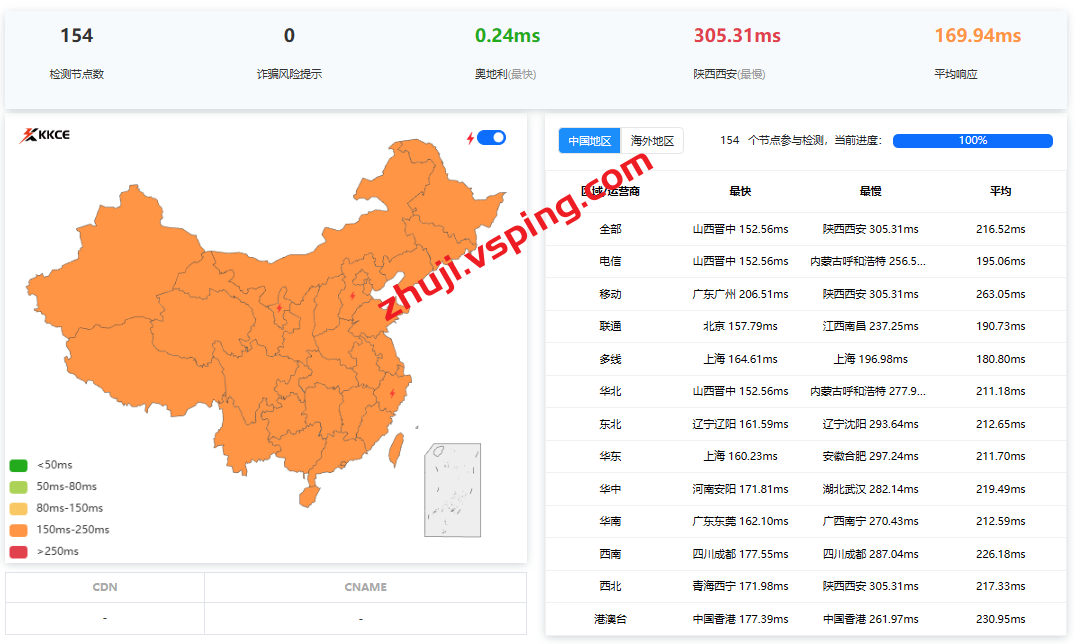Screen dimensions: 1075x644
Task: Click the 100% progress bar
Action: click(x=972, y=141)
